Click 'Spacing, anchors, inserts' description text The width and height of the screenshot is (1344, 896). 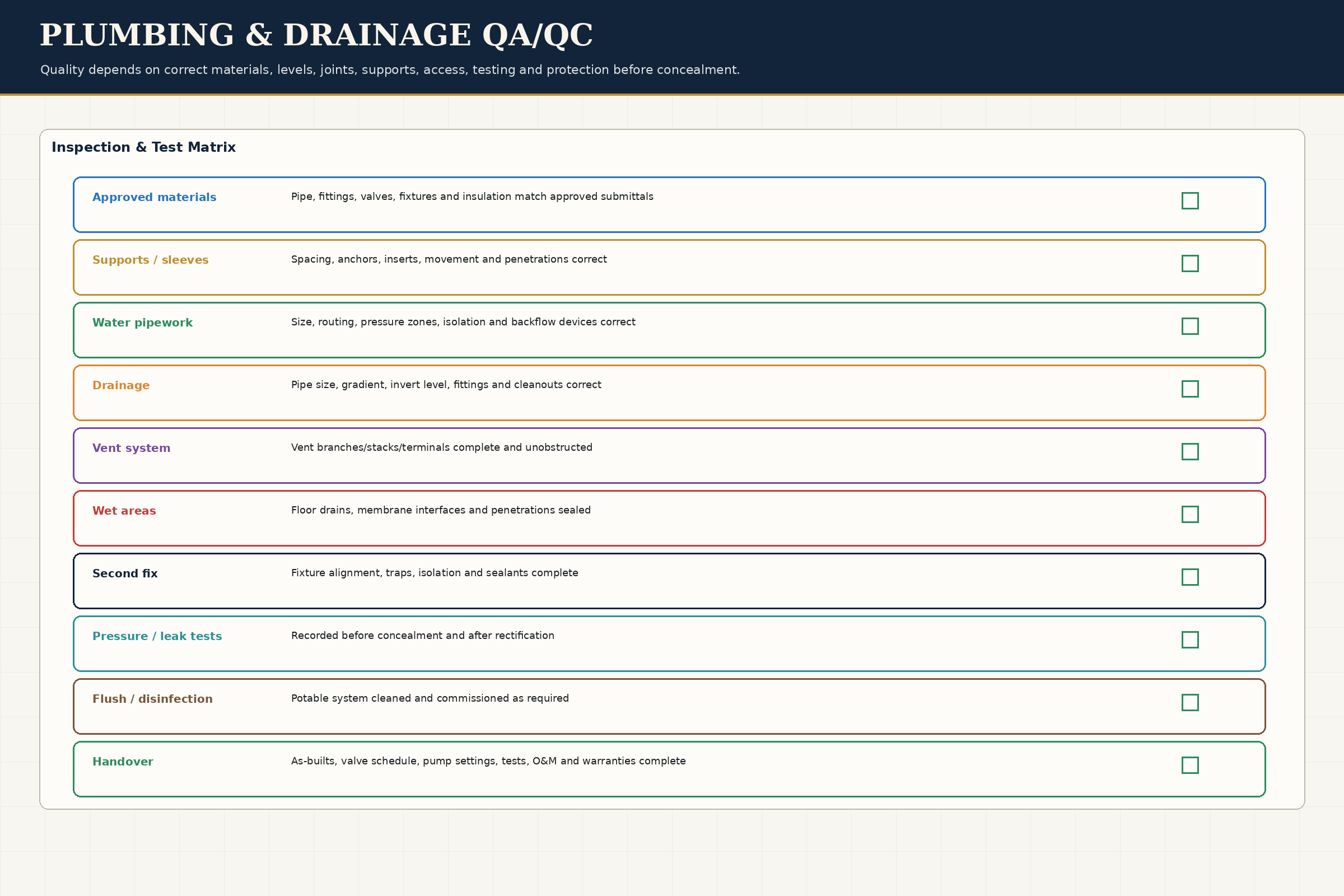[449, 259]
